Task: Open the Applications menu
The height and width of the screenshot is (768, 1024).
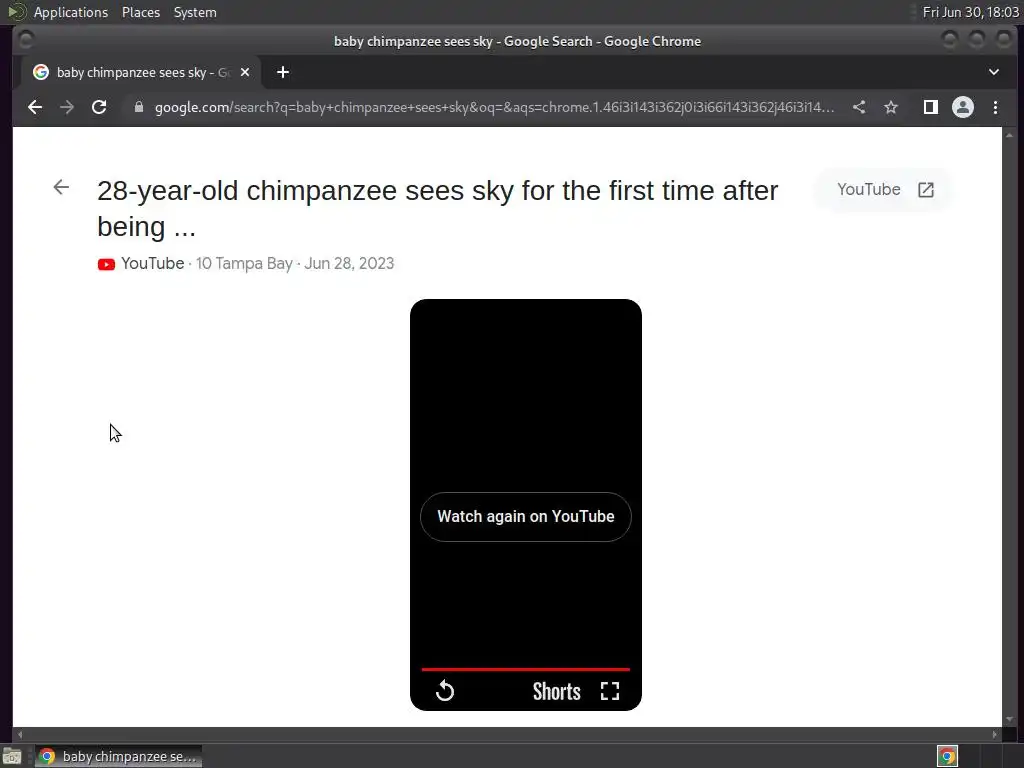Action: click(71, 12)
